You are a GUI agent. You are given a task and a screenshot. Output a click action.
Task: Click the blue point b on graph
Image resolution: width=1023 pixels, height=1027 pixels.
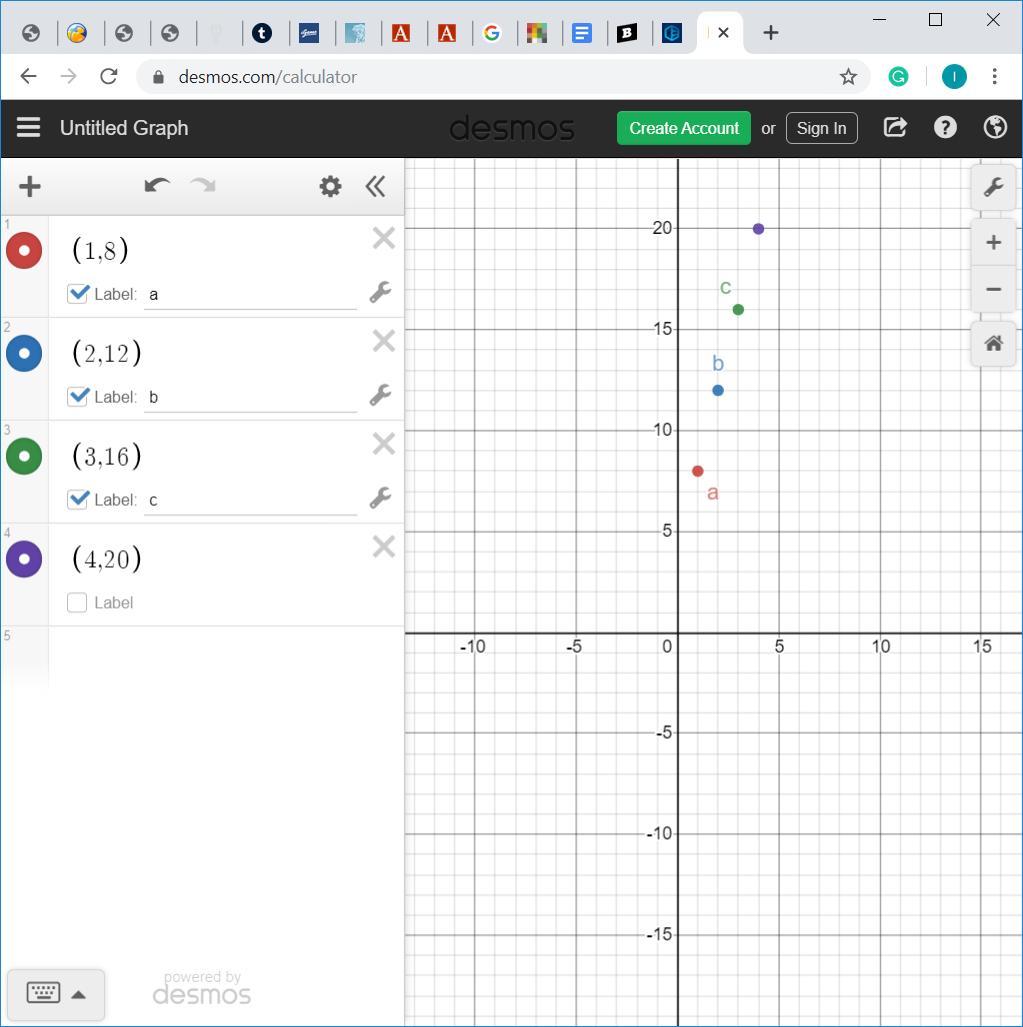pos(718,390)
